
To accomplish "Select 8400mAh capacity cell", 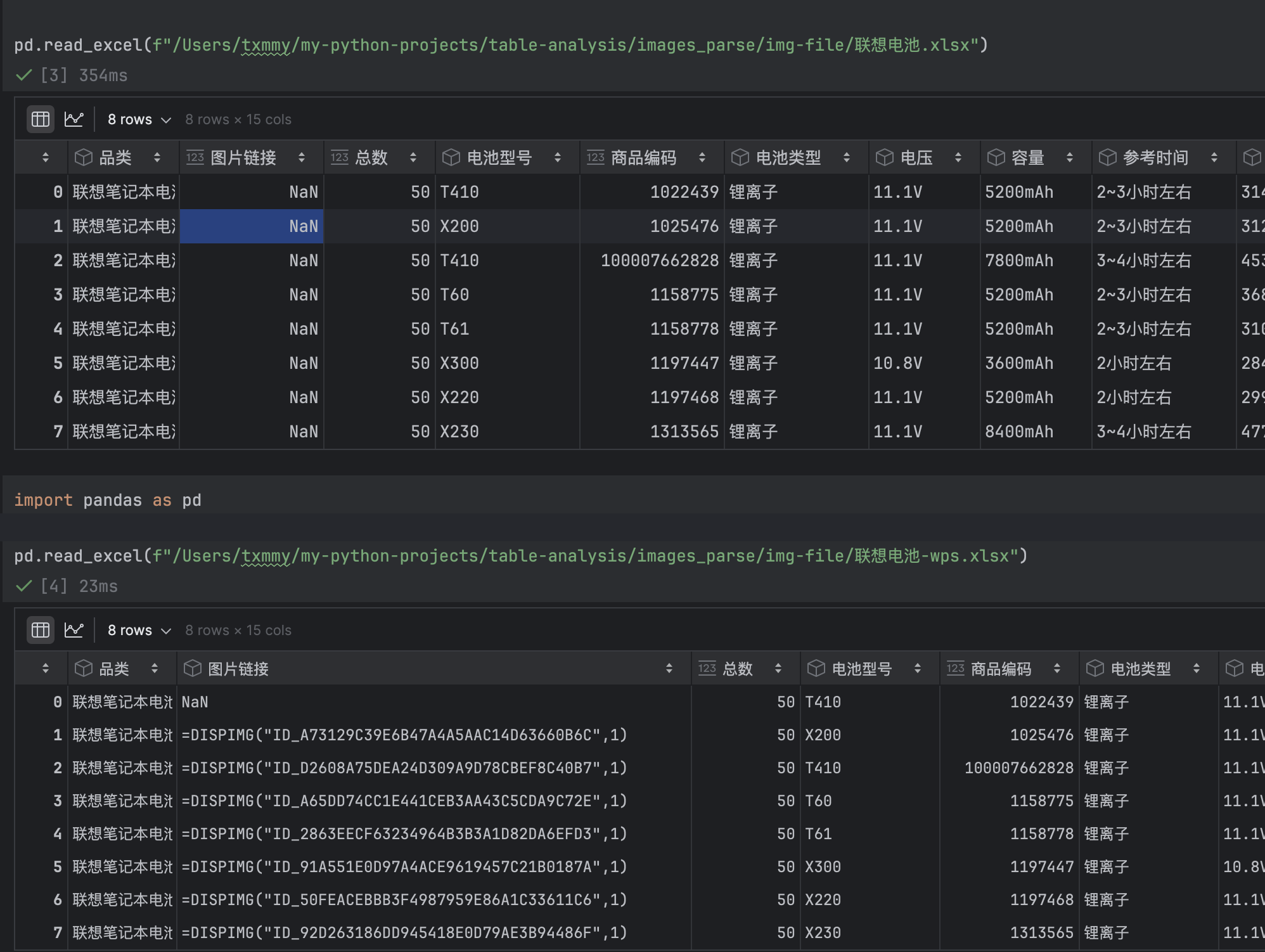I will point(1036,432).
